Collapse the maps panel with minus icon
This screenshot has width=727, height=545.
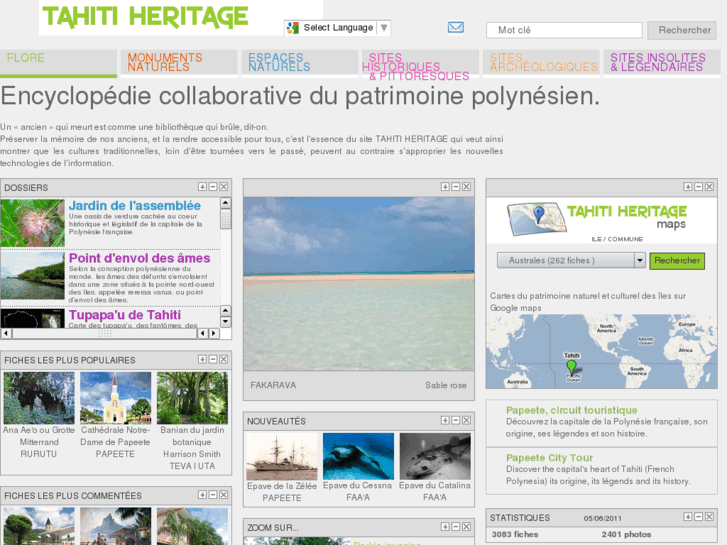tap(698, 186)
